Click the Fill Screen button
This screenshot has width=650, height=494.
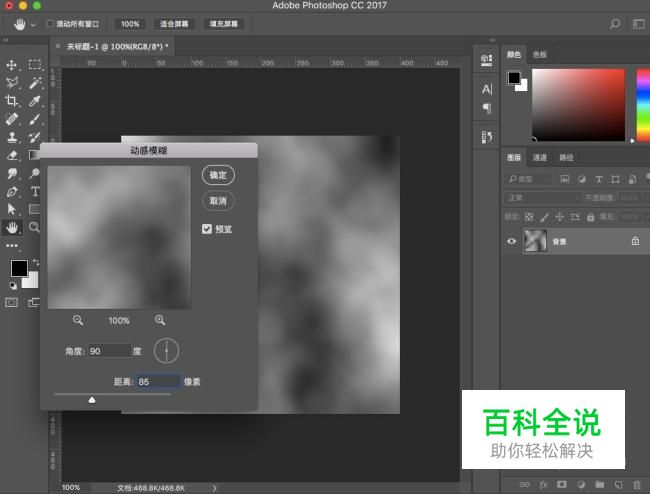(224, 24)
